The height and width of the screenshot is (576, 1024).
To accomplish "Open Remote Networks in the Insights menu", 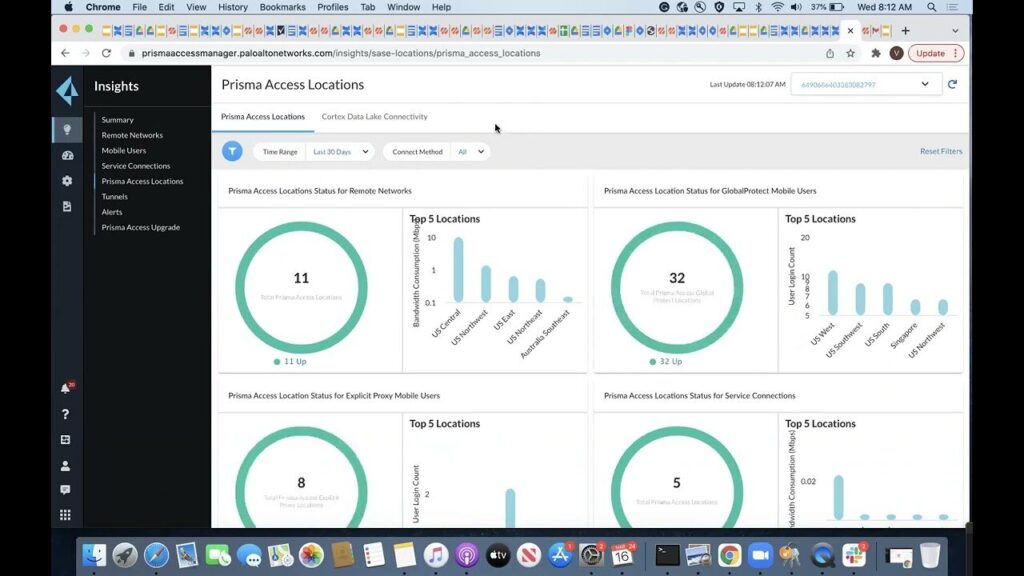I will tap(132, 135).
